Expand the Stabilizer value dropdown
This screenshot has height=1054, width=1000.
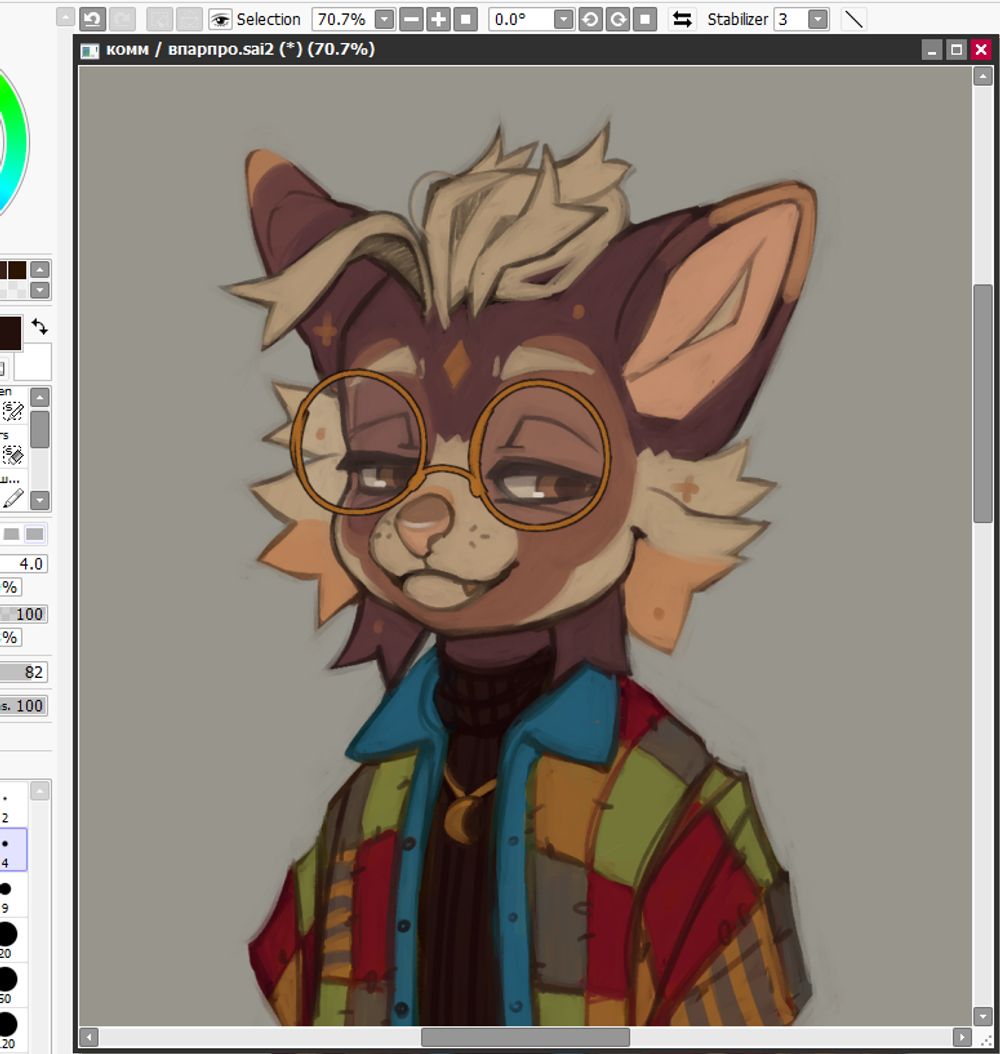[x=817, y=19]
